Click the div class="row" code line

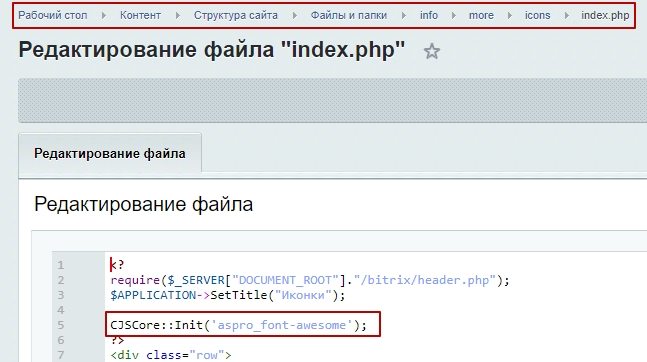pyautogui.click(x=171, y=355)
